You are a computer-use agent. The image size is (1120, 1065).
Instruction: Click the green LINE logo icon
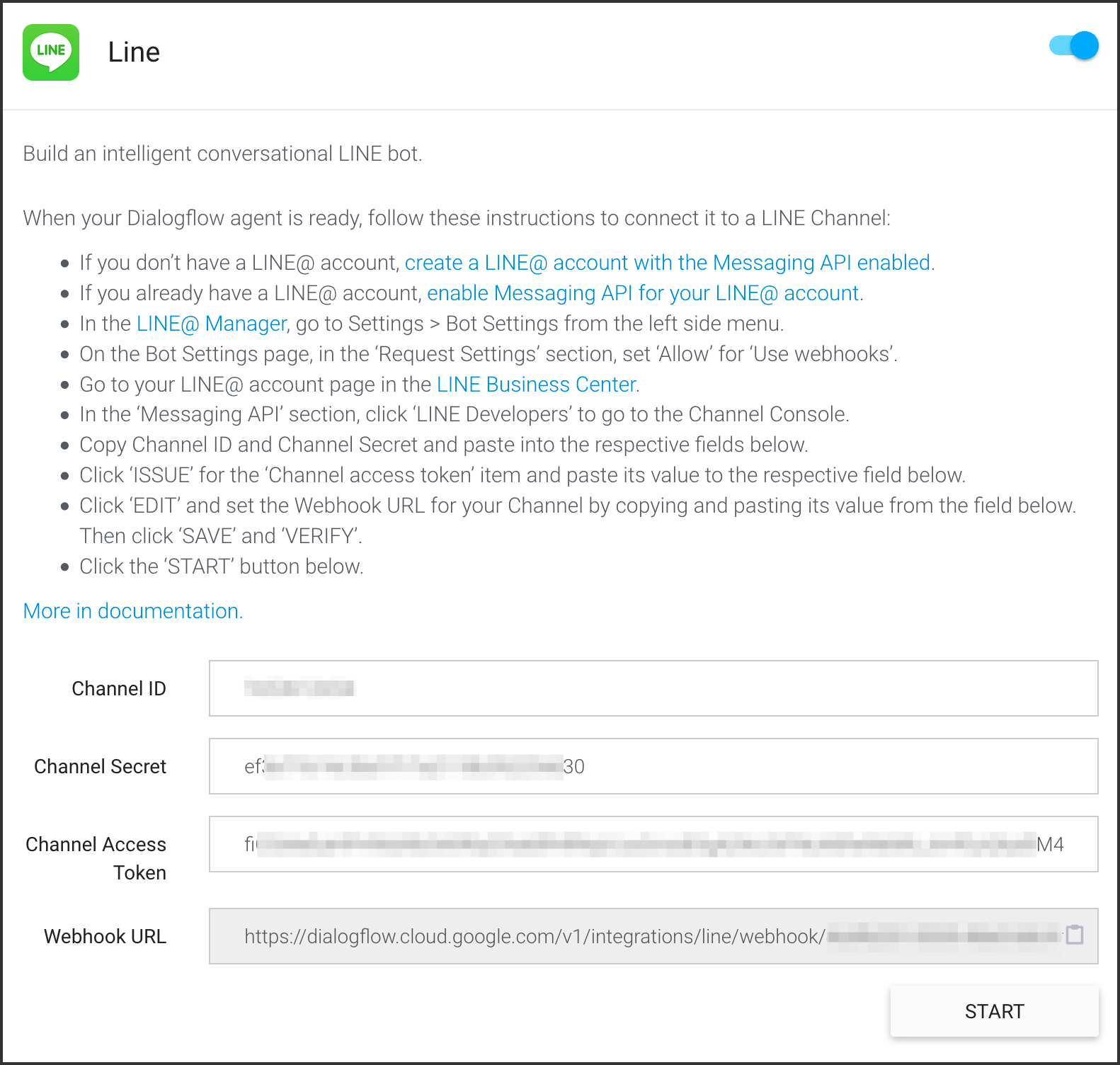51,52
